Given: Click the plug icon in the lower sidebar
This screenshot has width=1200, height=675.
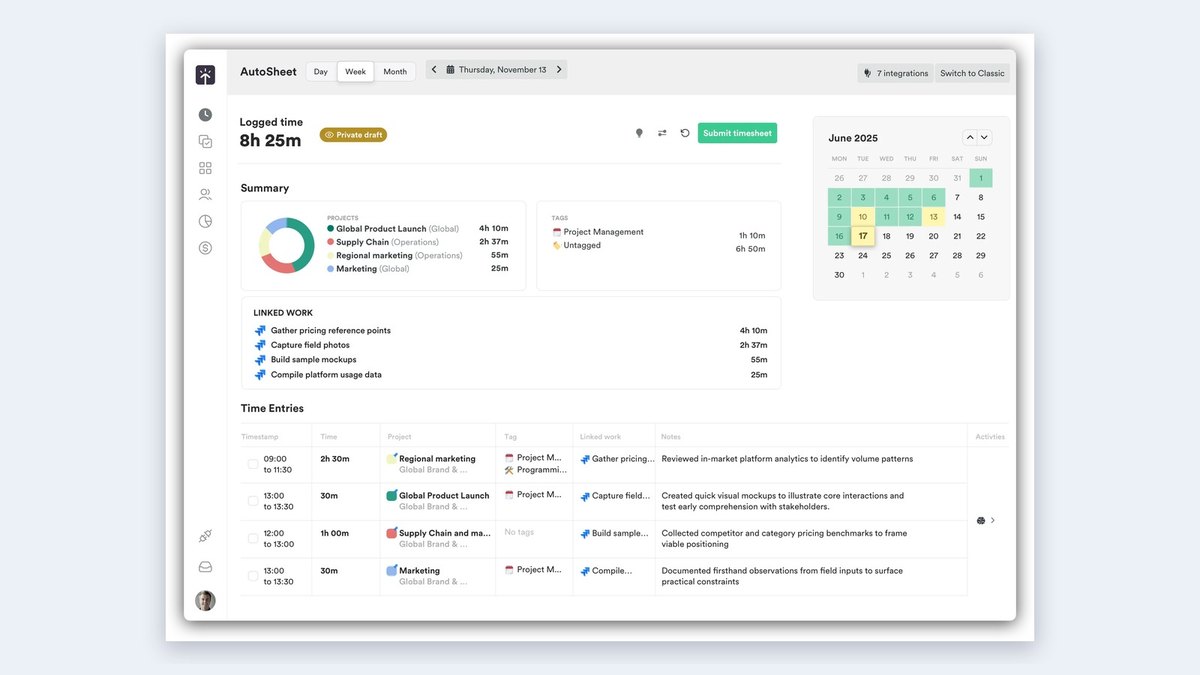Looking at the screenshot, I should [205, 537].
